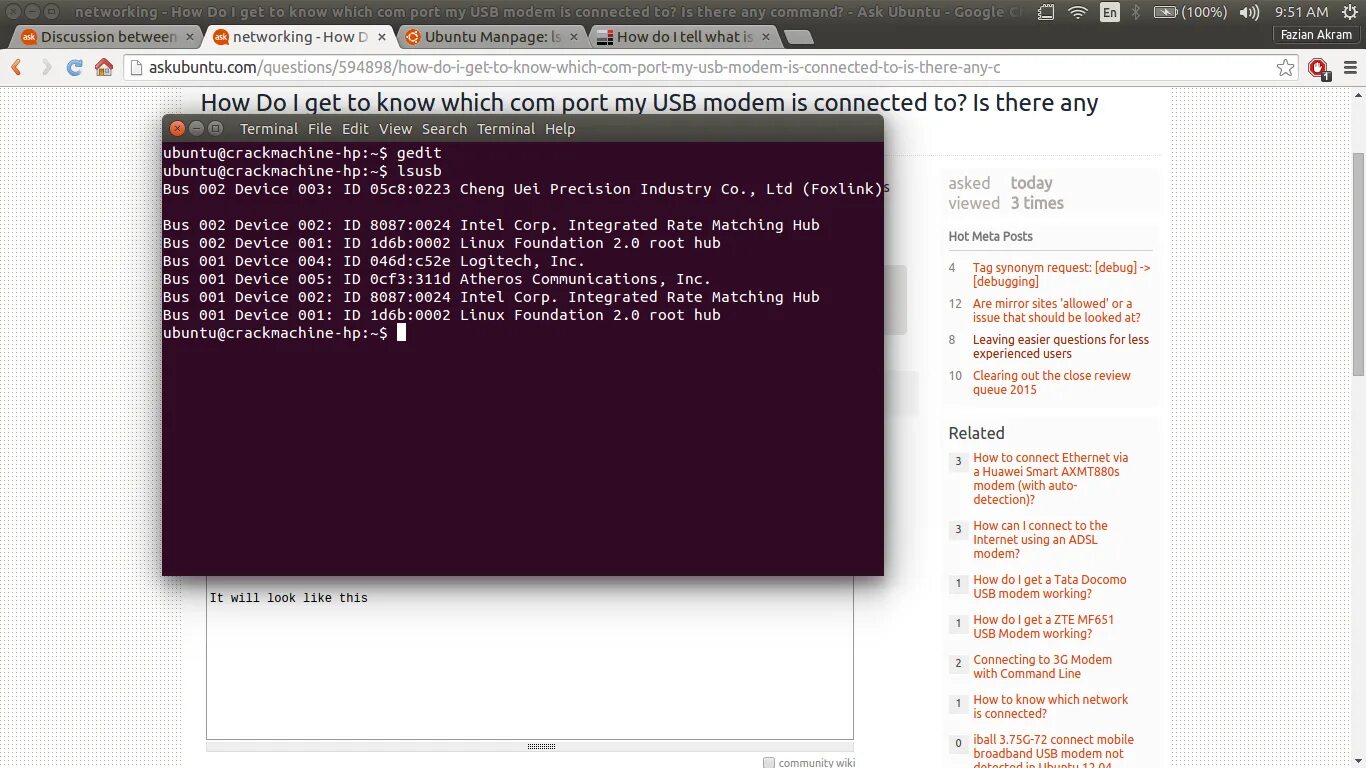
Task: Click the 'lsusb' command line in terminal
Action: tap(302, 171)
